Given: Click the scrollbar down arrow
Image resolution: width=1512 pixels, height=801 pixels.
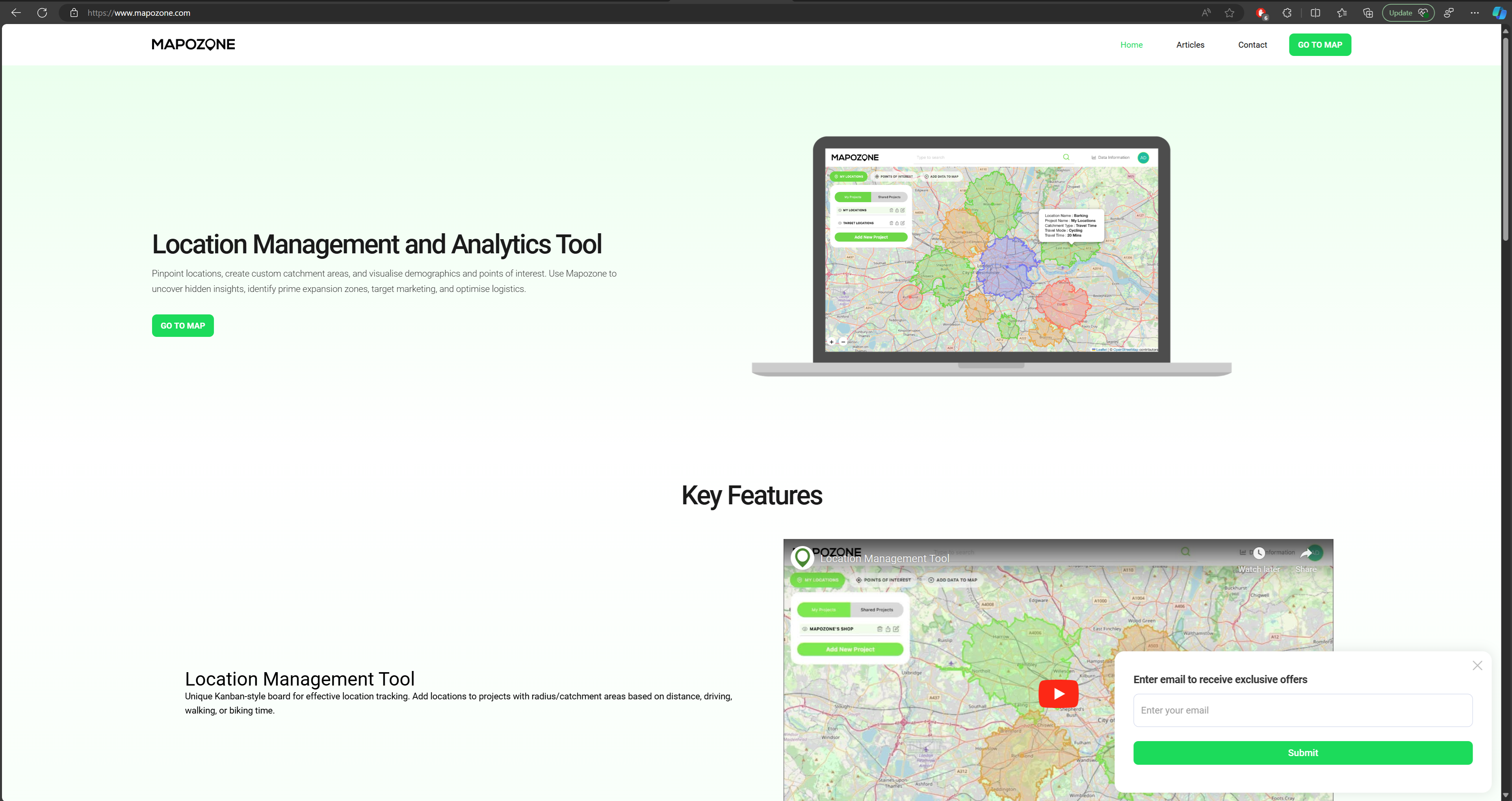Looking at the screenshot, I should tap(1506, 796).
